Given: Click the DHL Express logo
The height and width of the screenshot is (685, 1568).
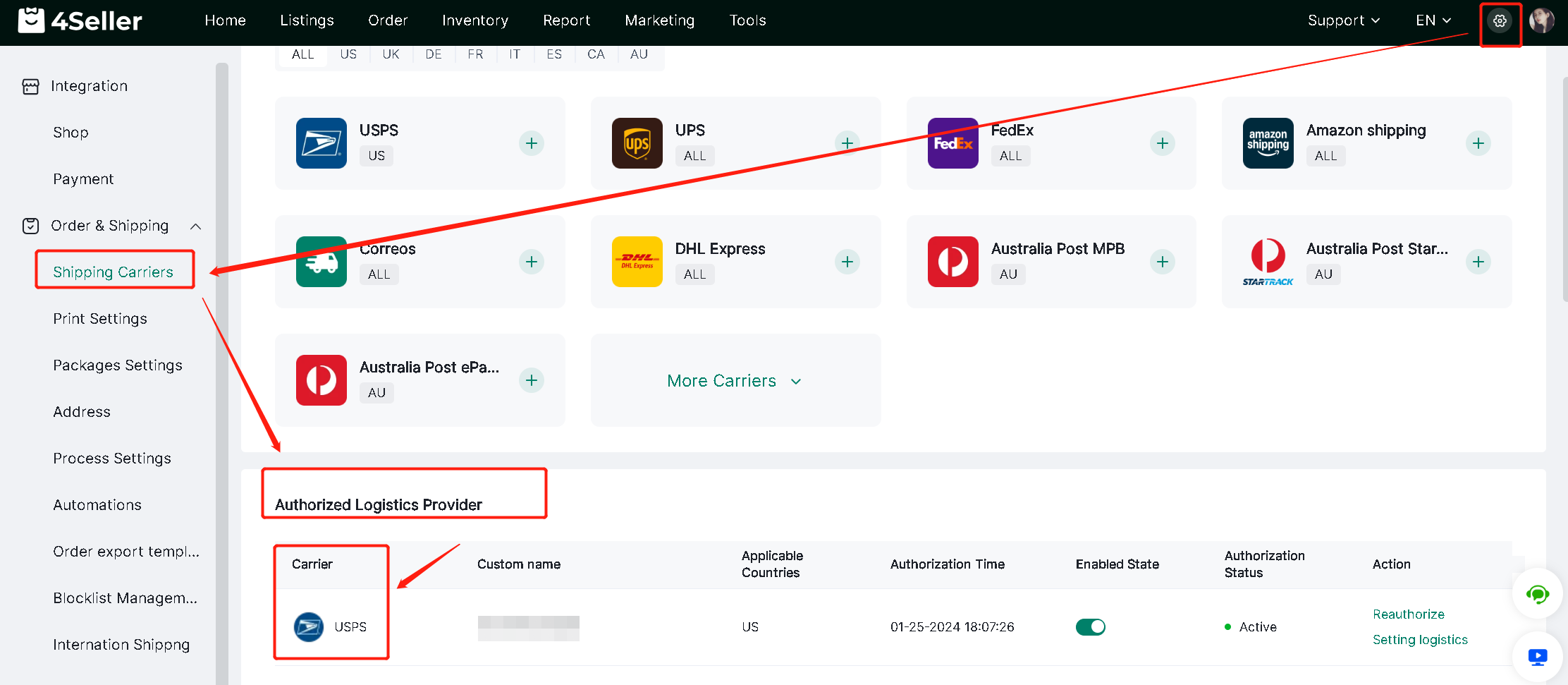Looking at the screenshot, I should pyautogui.click(x=637, y=262).
